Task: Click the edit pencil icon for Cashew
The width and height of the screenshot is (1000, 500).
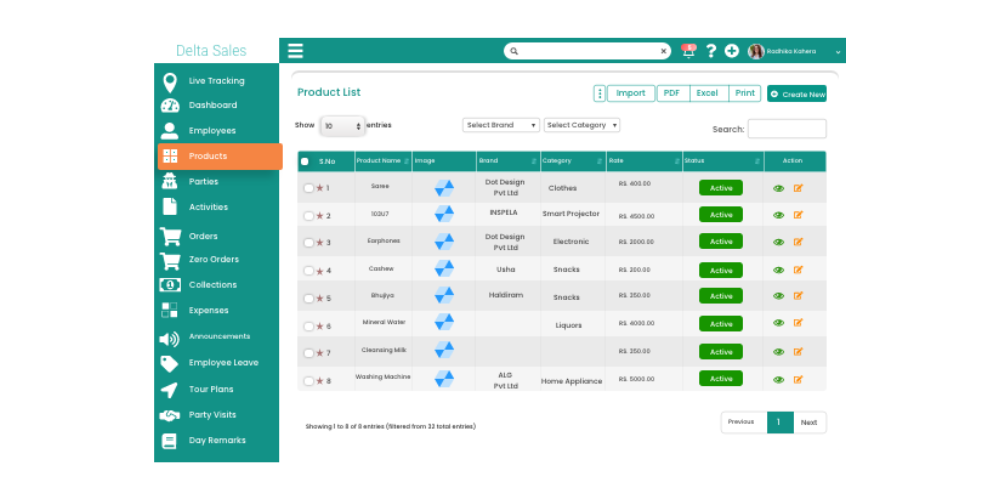Action: click(x=798, y=269)
